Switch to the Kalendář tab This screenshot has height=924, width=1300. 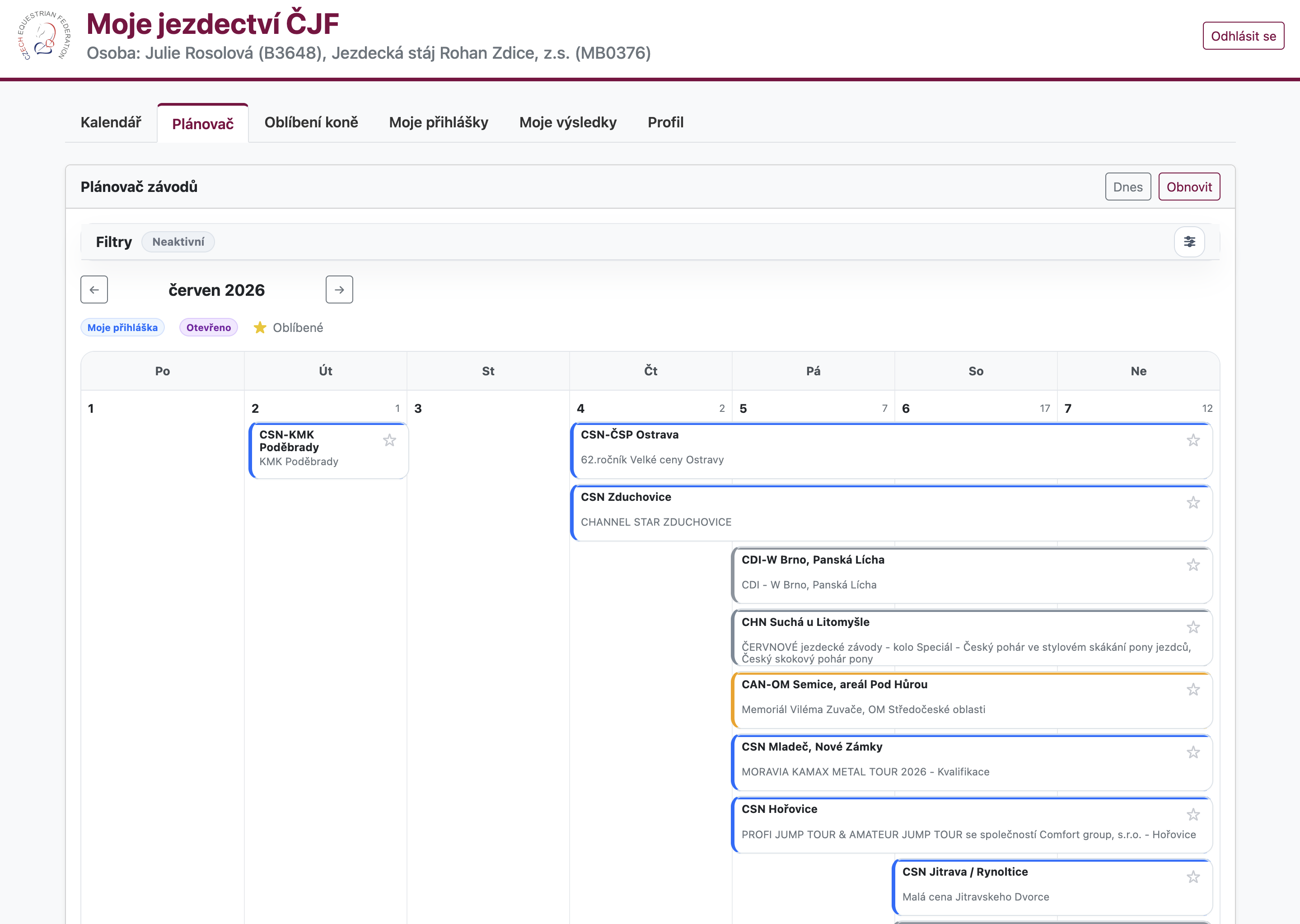click(111, 122)
